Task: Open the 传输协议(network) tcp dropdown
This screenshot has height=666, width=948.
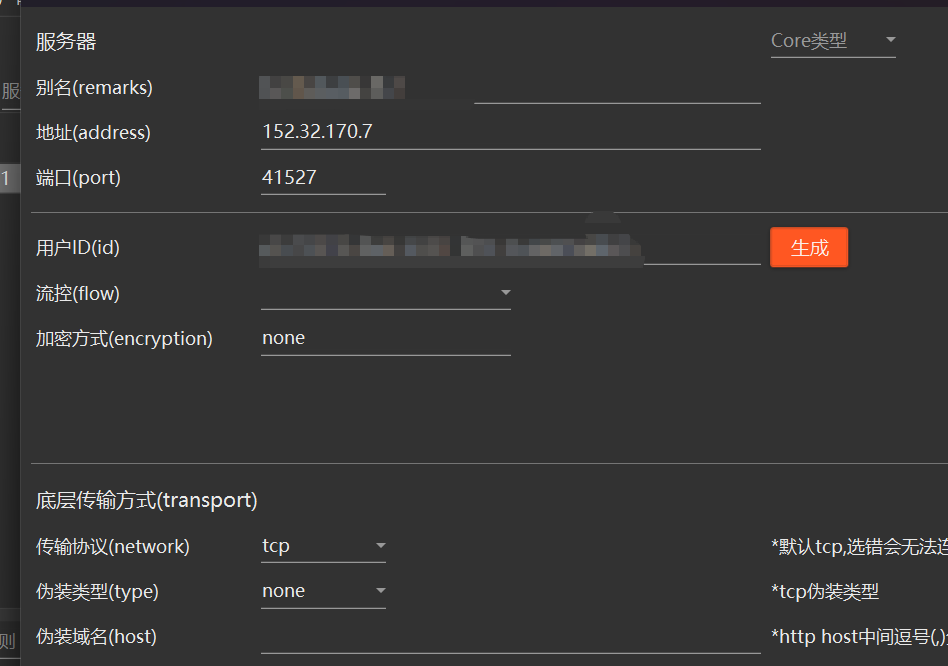Action: point(323,546)
